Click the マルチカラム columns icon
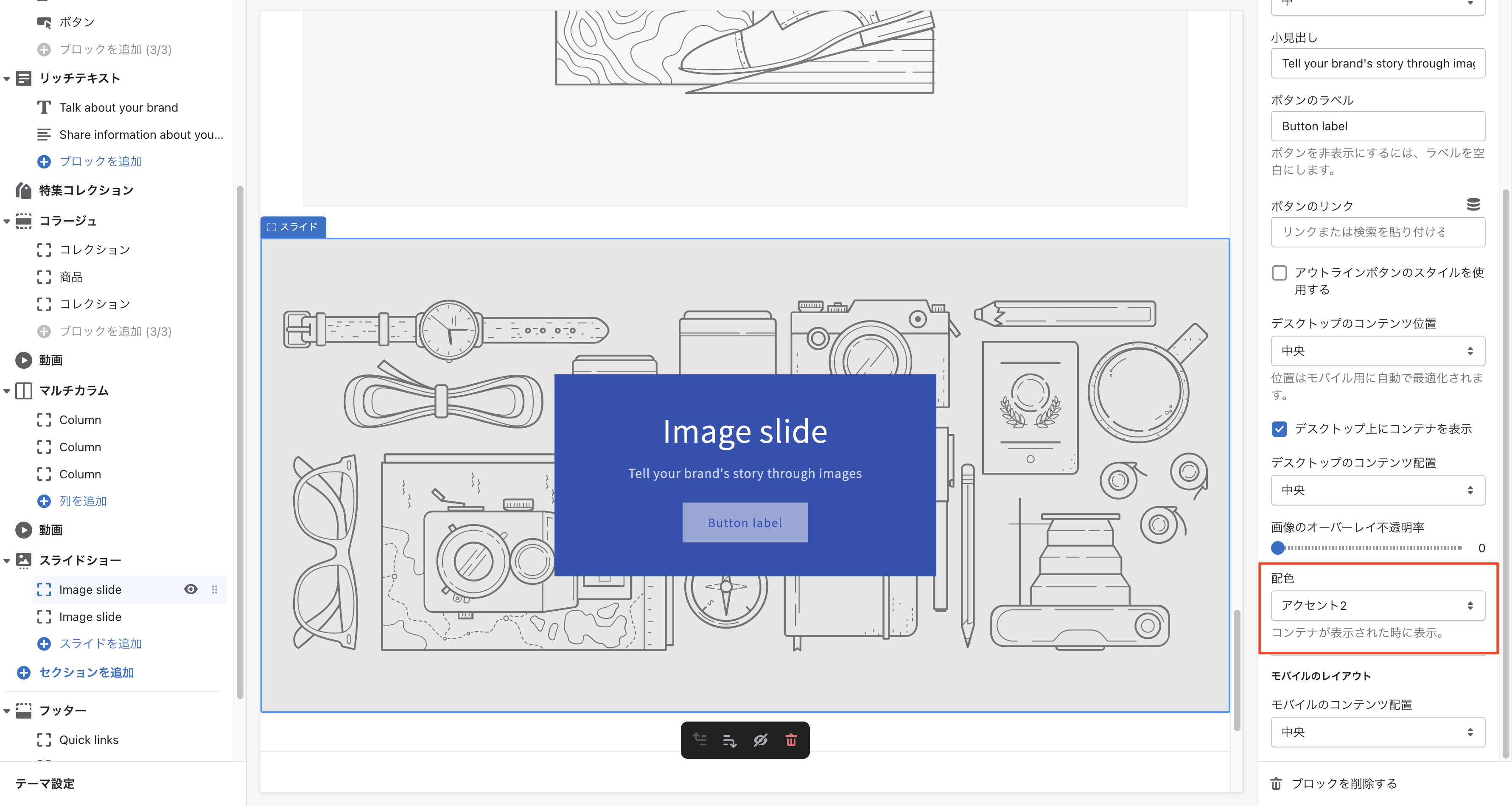The width and height of the screenshot is (1512, 806). point(23,390)
